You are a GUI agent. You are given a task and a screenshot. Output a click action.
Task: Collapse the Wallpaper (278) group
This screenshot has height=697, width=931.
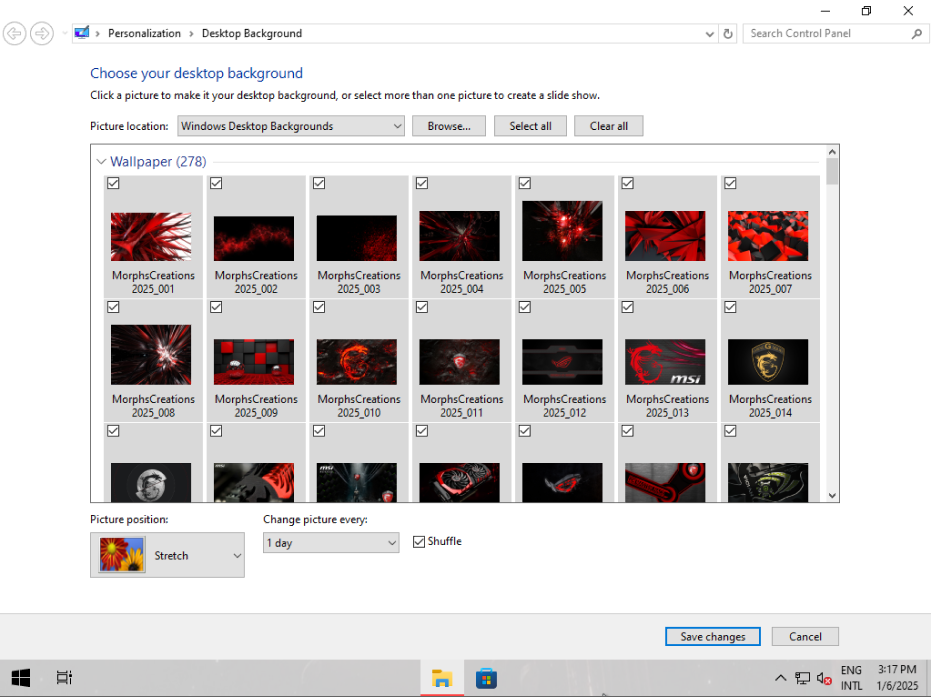coord(101,161)
